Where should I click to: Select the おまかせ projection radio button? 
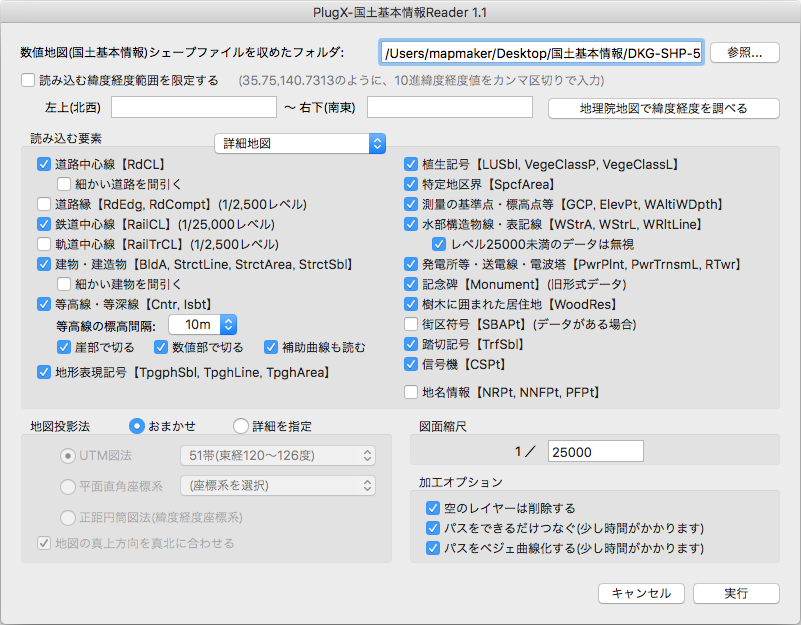pos(136,426)
